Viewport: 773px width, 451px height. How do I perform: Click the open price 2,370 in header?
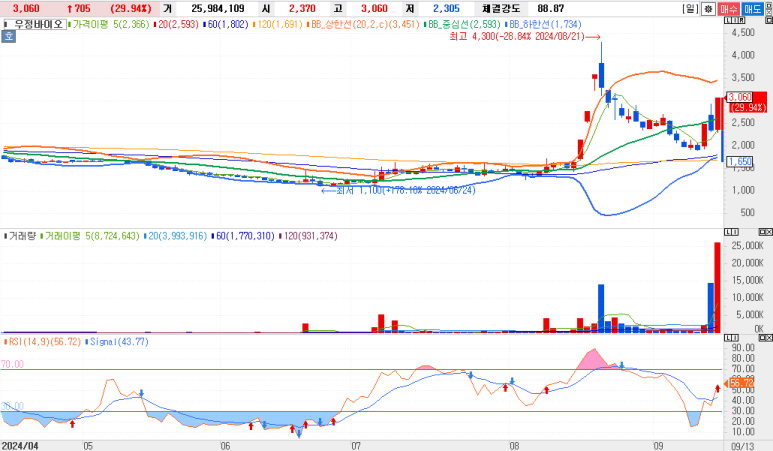[x=302, y=8]
